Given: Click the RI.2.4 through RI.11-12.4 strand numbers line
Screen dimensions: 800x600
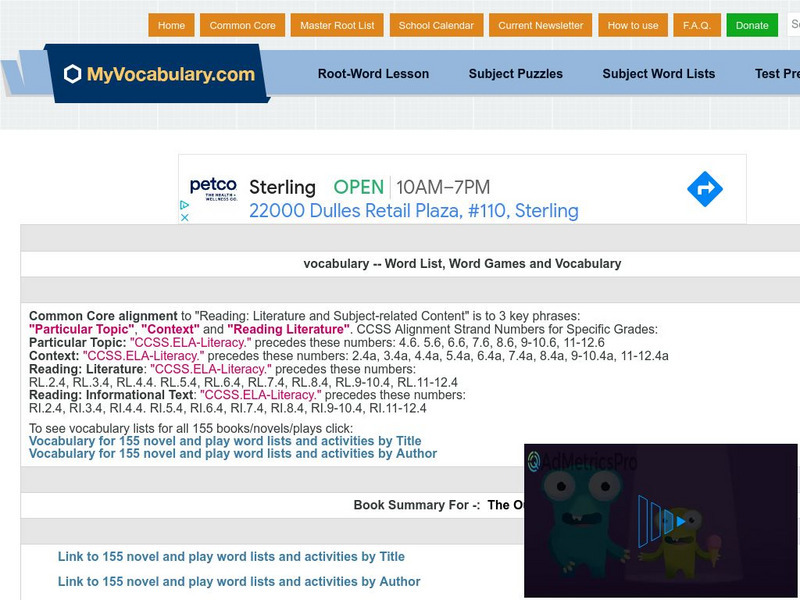Looking at the screenshot, I should (x=228, y=408).
